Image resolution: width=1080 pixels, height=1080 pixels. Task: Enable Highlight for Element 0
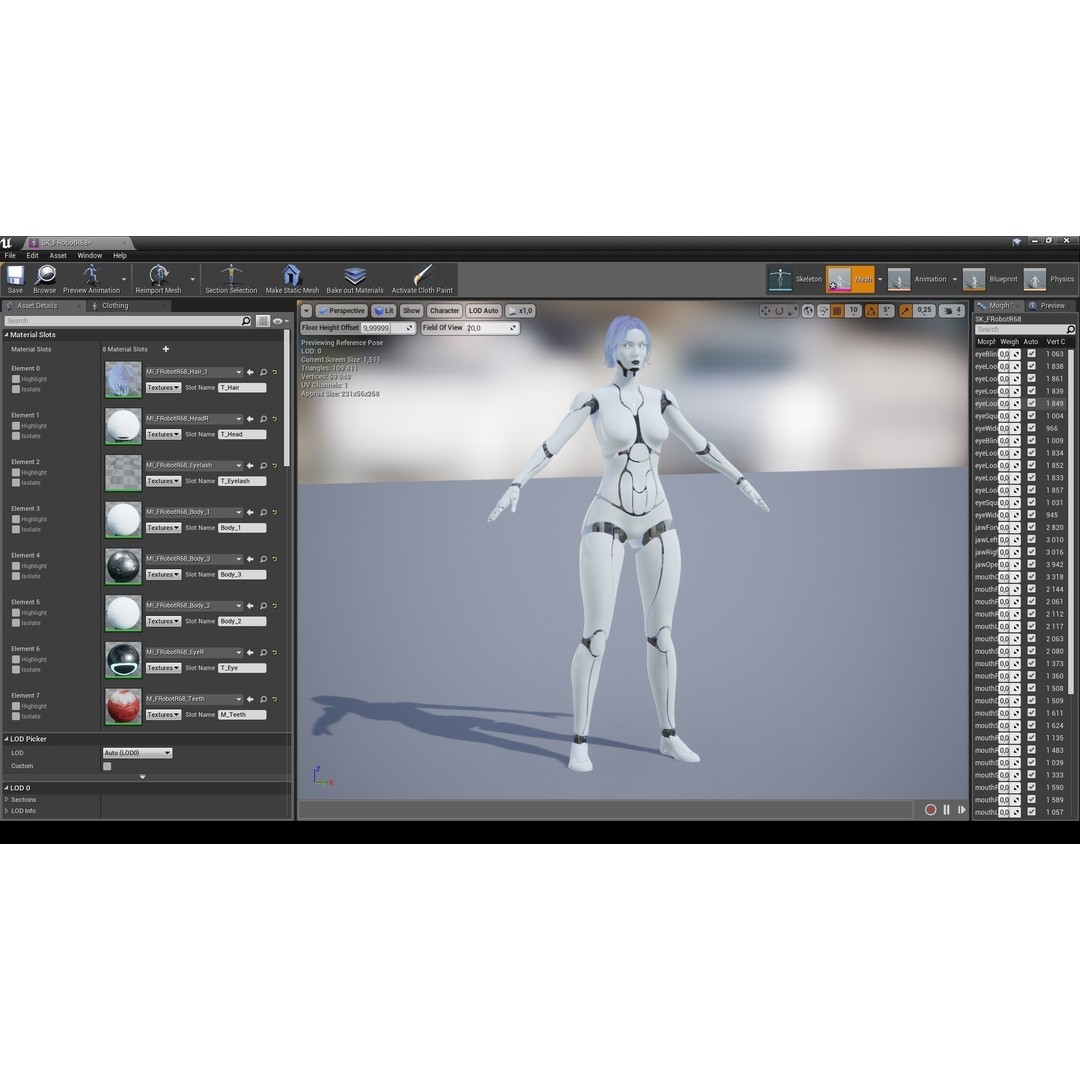point(16,380)
